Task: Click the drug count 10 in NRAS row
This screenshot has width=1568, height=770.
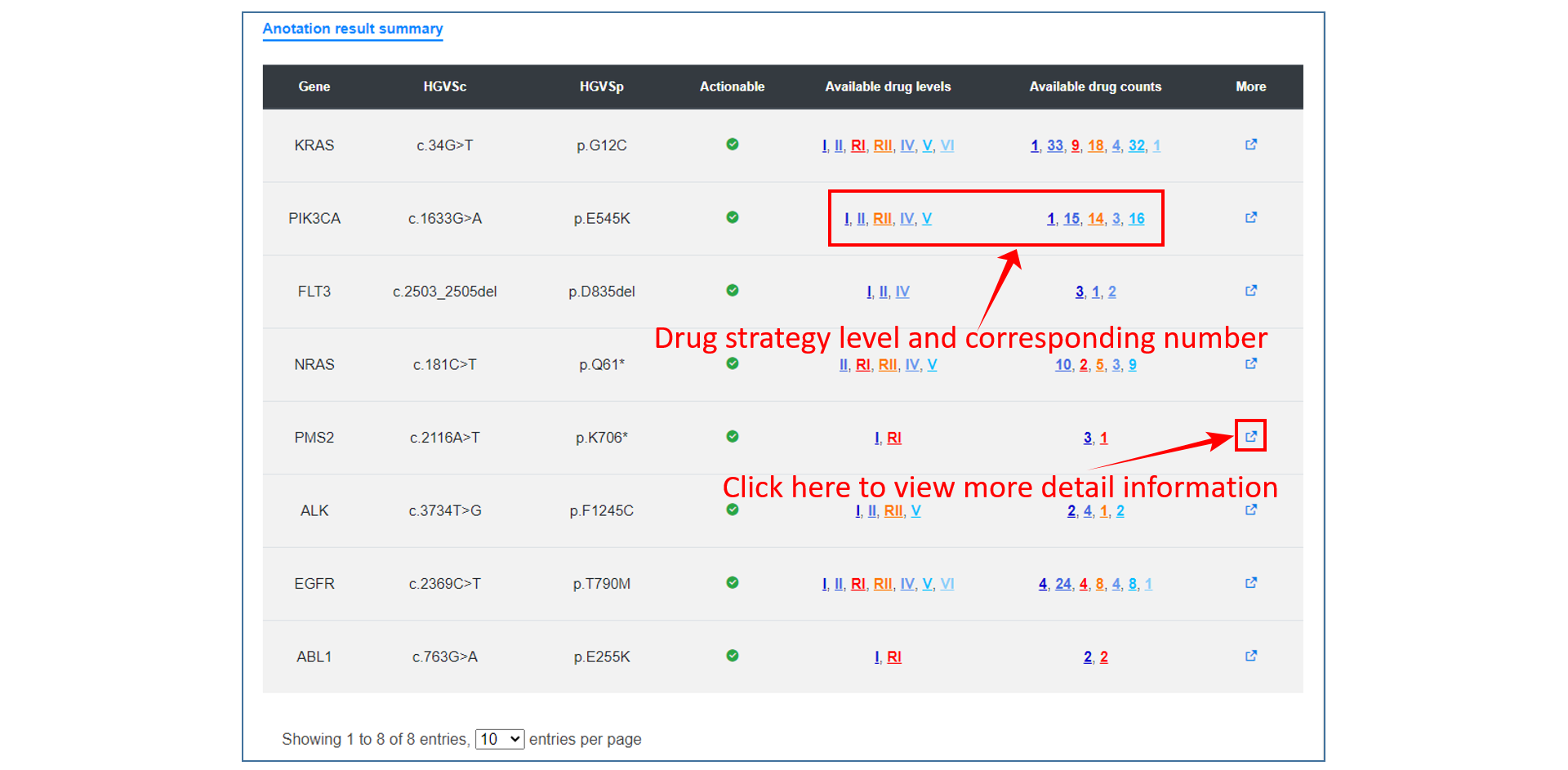Action: 1063,365
